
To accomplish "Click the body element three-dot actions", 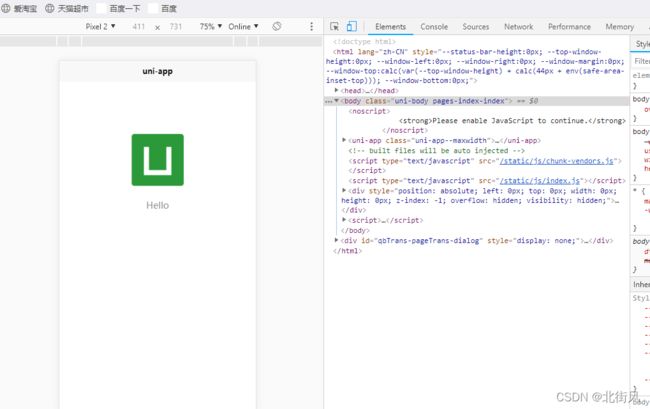I will (x=328, y=101).
